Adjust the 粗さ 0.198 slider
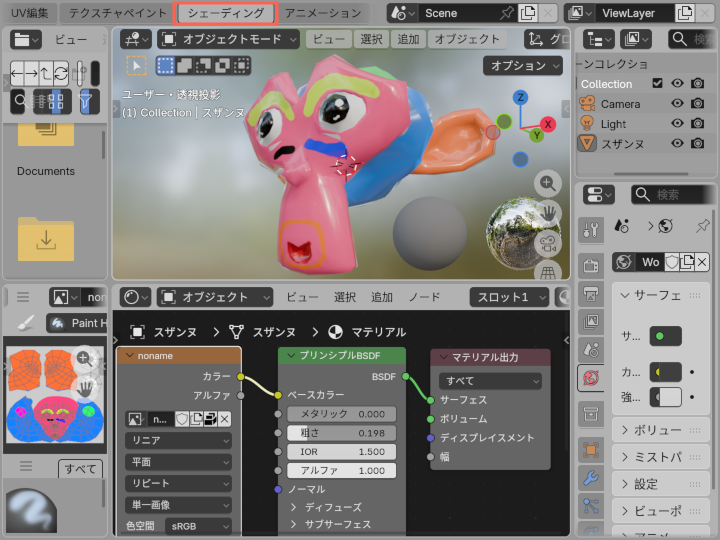This screenshot has height=540, width=720. (x=341, y=433)
